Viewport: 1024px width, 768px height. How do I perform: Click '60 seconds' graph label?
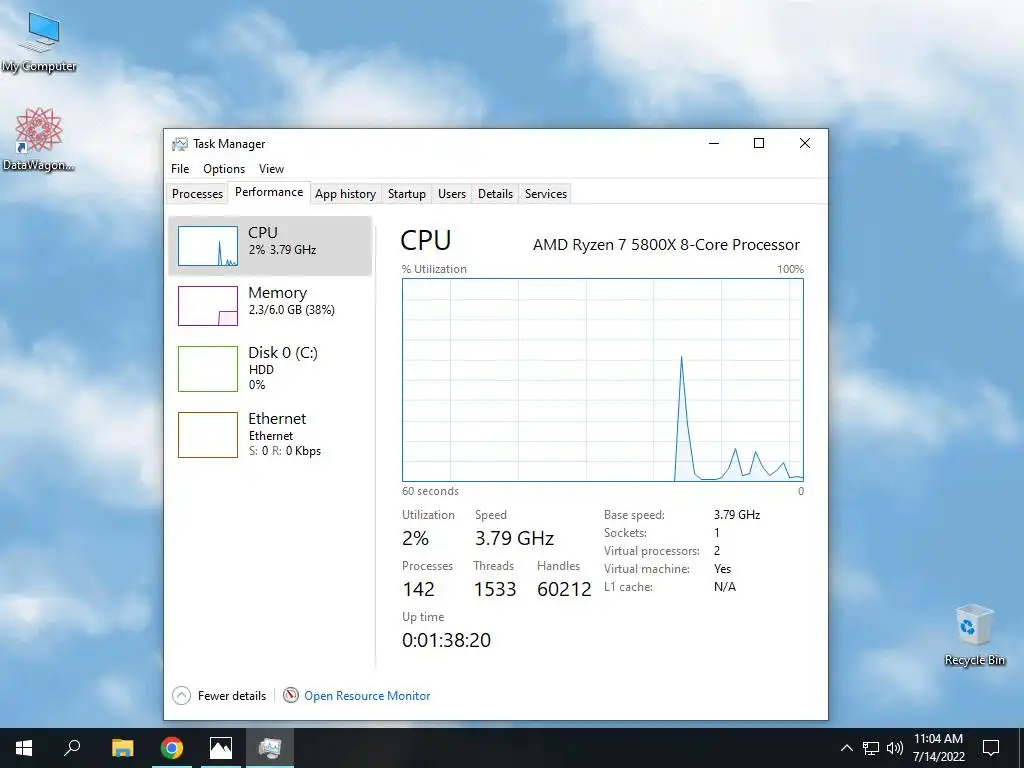click(430, 491)
